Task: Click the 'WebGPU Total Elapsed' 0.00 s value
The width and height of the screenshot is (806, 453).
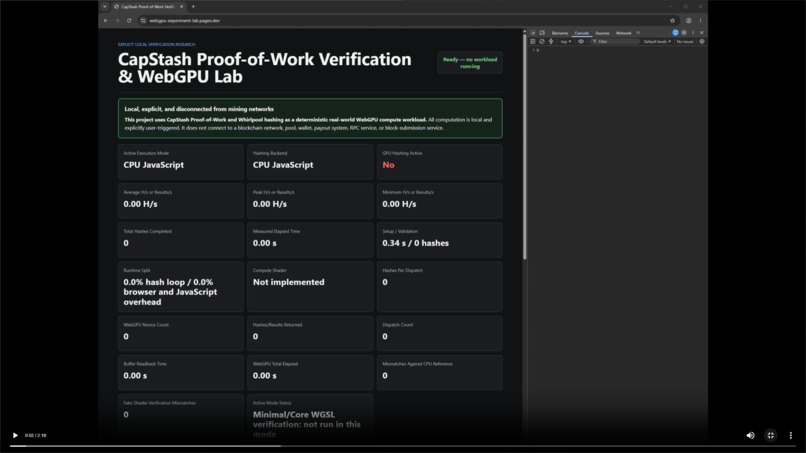Action: point(265,376)
